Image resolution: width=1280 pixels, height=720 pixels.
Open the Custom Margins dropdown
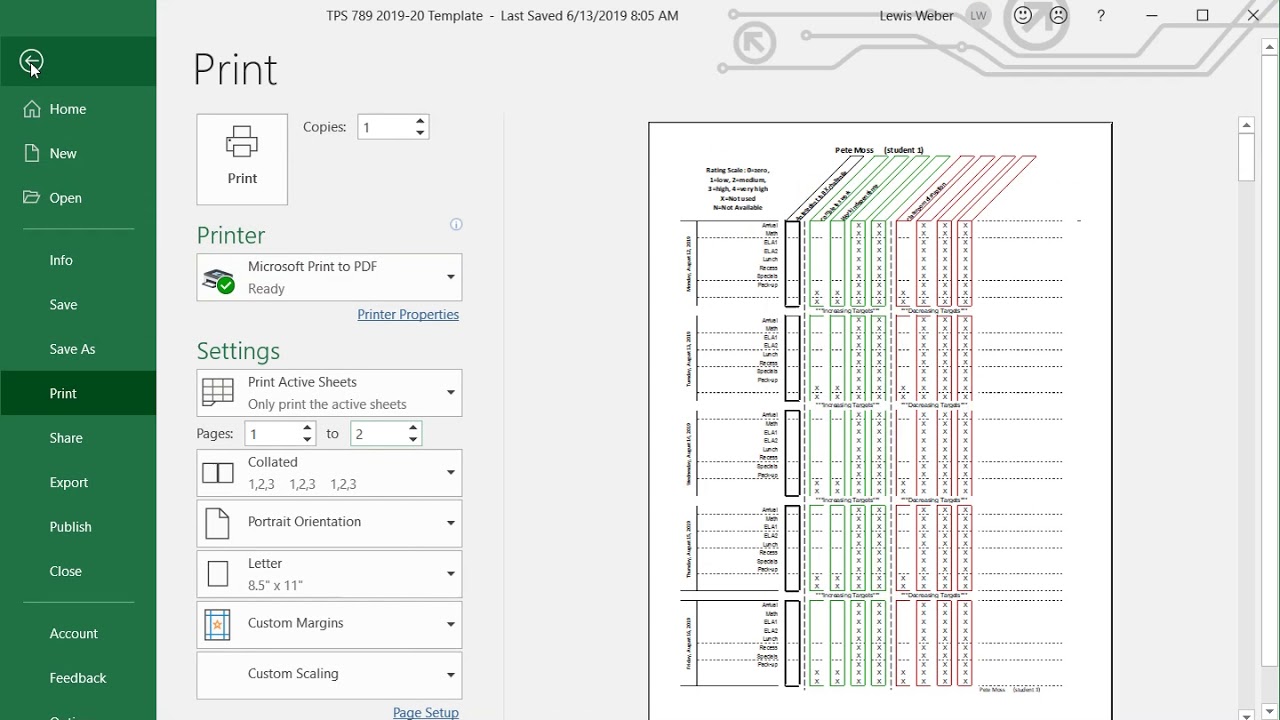click(x=450, y=624)
